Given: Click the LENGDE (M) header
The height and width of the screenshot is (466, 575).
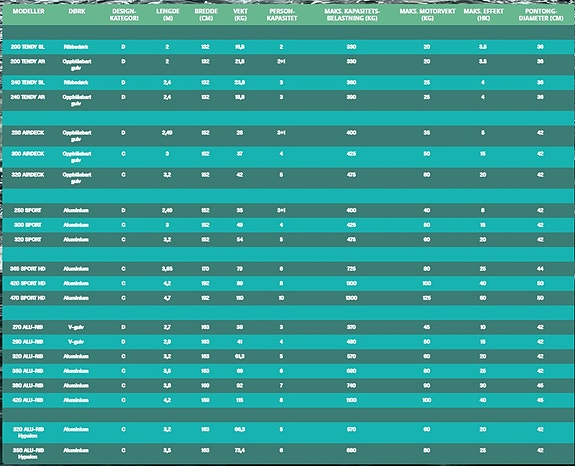Looking at the screenshot, I should pyautogui.click(x=168, y=15).
